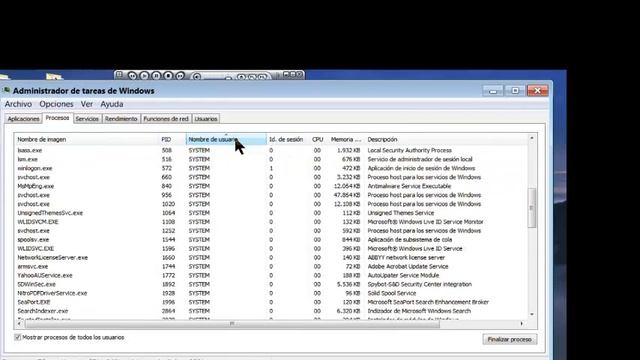Sort by Nombre de imagen column
This screenshot has width=640, height=360.
pos(87,140)
